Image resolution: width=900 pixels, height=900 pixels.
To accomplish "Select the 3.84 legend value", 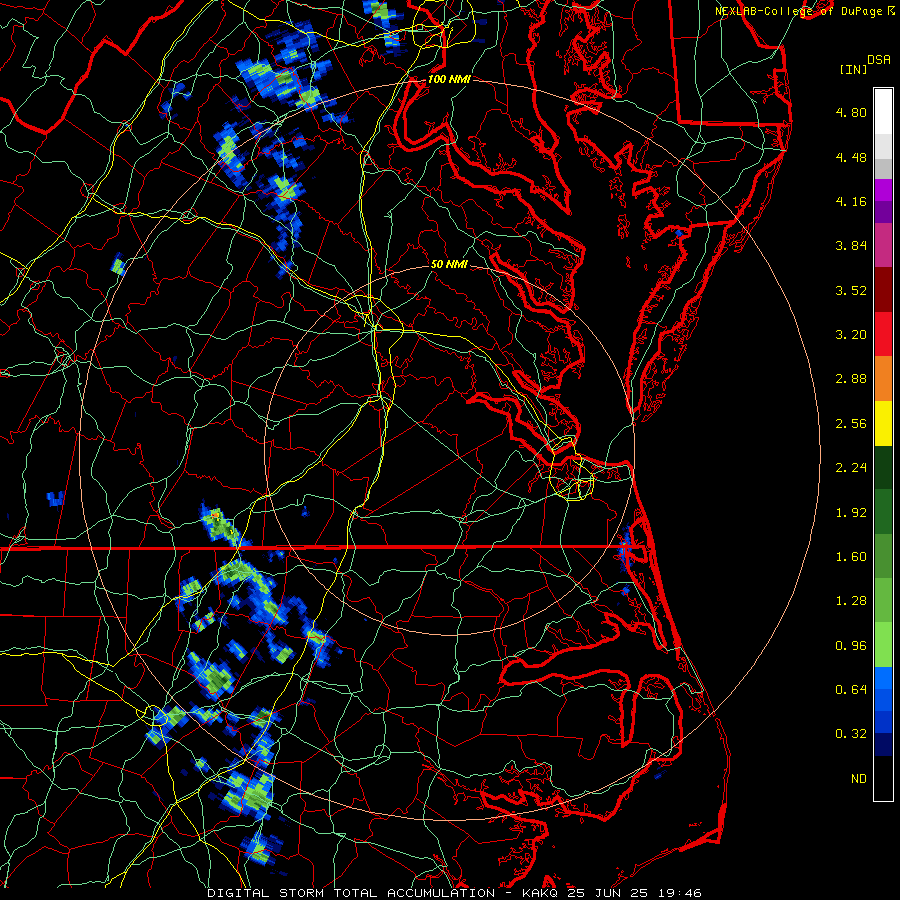I will coord(851,246).
